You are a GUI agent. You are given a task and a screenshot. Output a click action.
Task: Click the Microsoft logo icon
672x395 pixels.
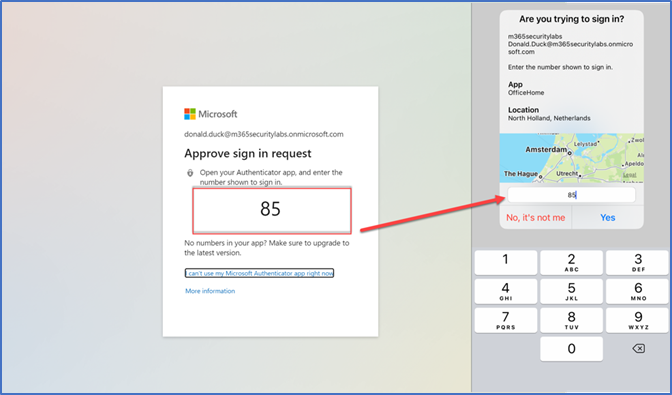[x=190, y=114]
